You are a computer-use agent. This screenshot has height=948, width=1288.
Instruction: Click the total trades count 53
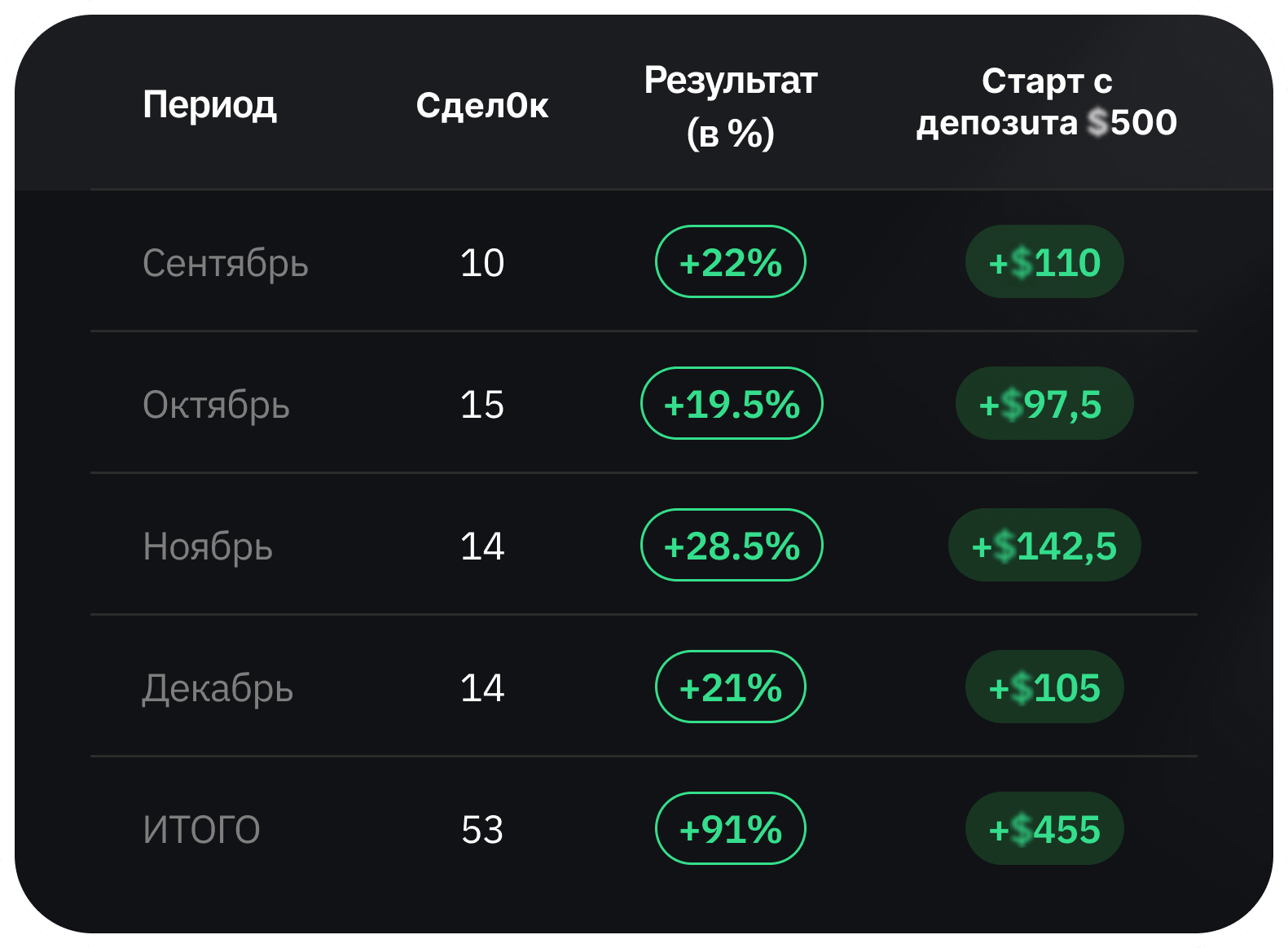pyautogui.click(x=482, y=830)
